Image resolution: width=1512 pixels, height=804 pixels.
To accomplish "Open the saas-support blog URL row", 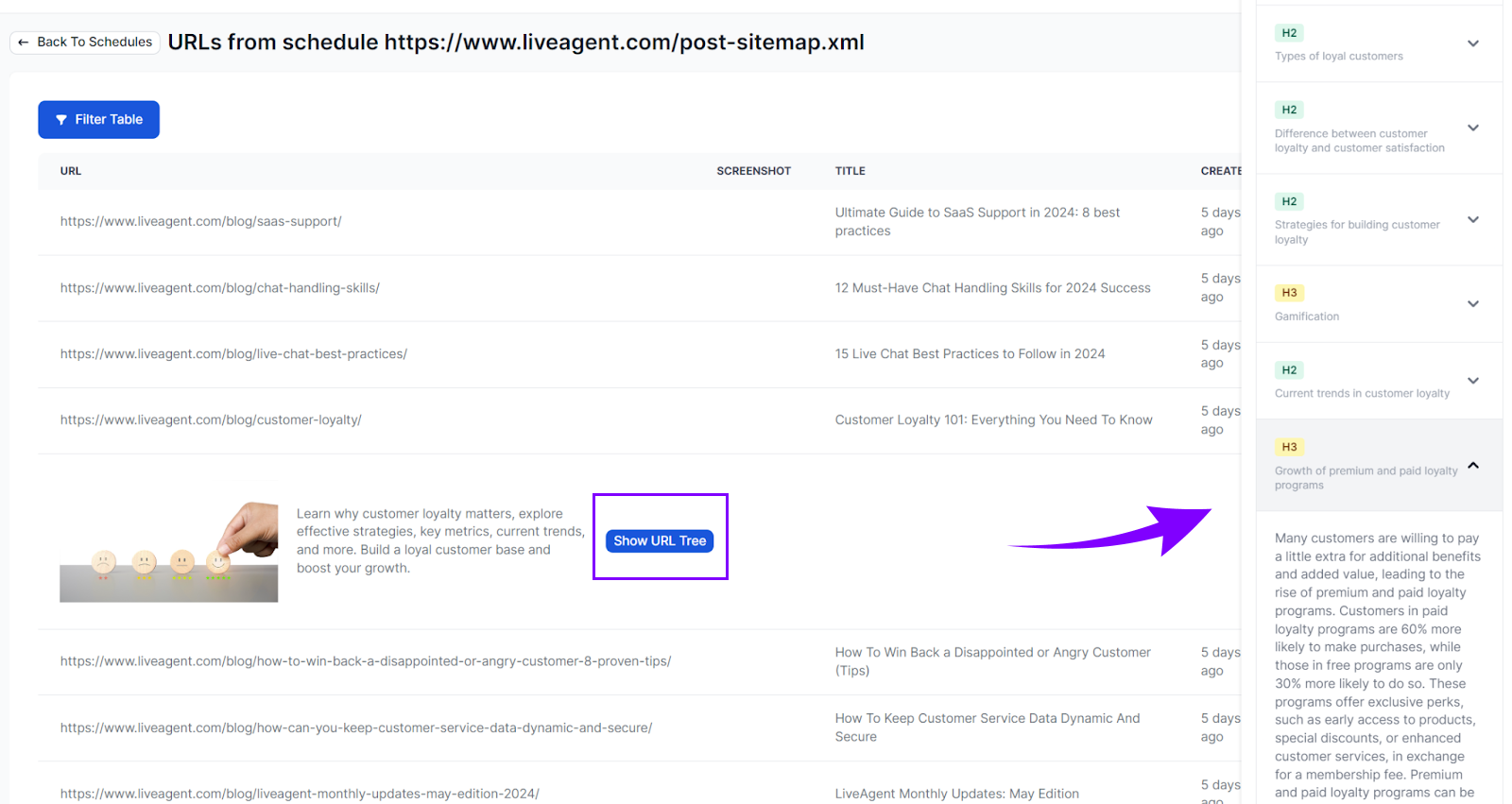I will pyautogui.click(x=201, y=222).
